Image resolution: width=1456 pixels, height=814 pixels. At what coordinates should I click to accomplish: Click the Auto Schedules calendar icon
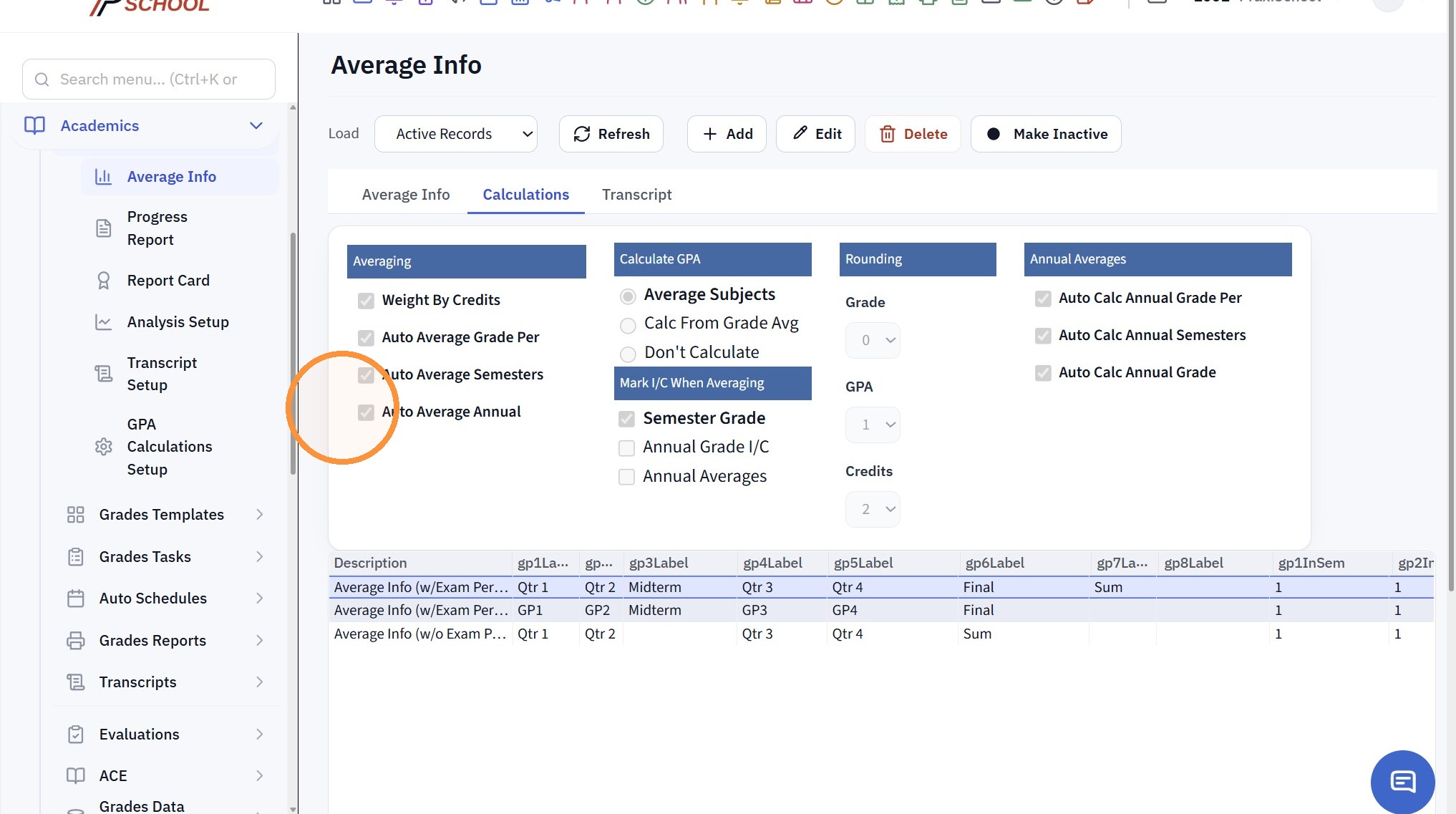tap(76, 599)
